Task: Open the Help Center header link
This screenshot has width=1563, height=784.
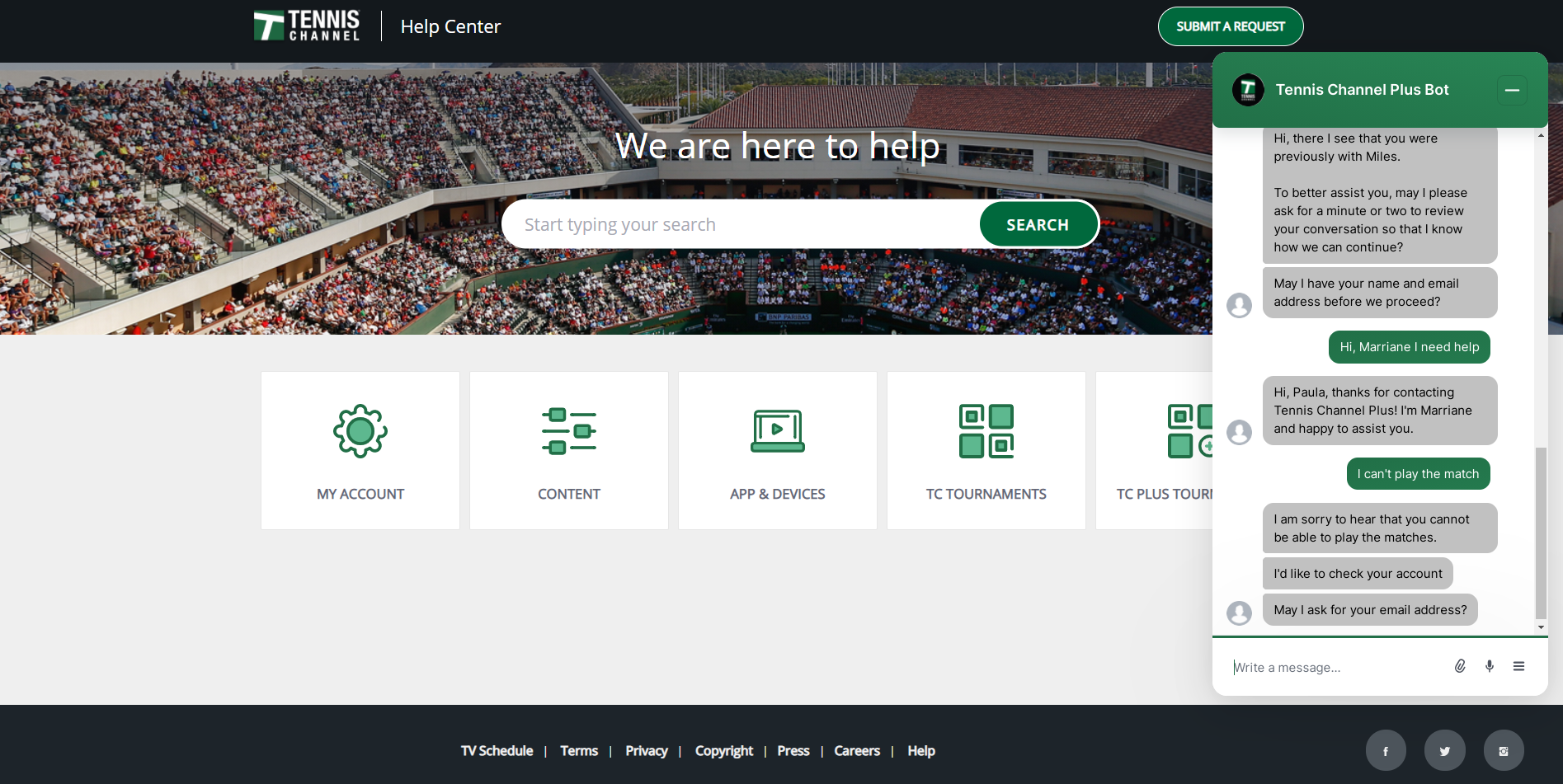Action: pos(450,26)
